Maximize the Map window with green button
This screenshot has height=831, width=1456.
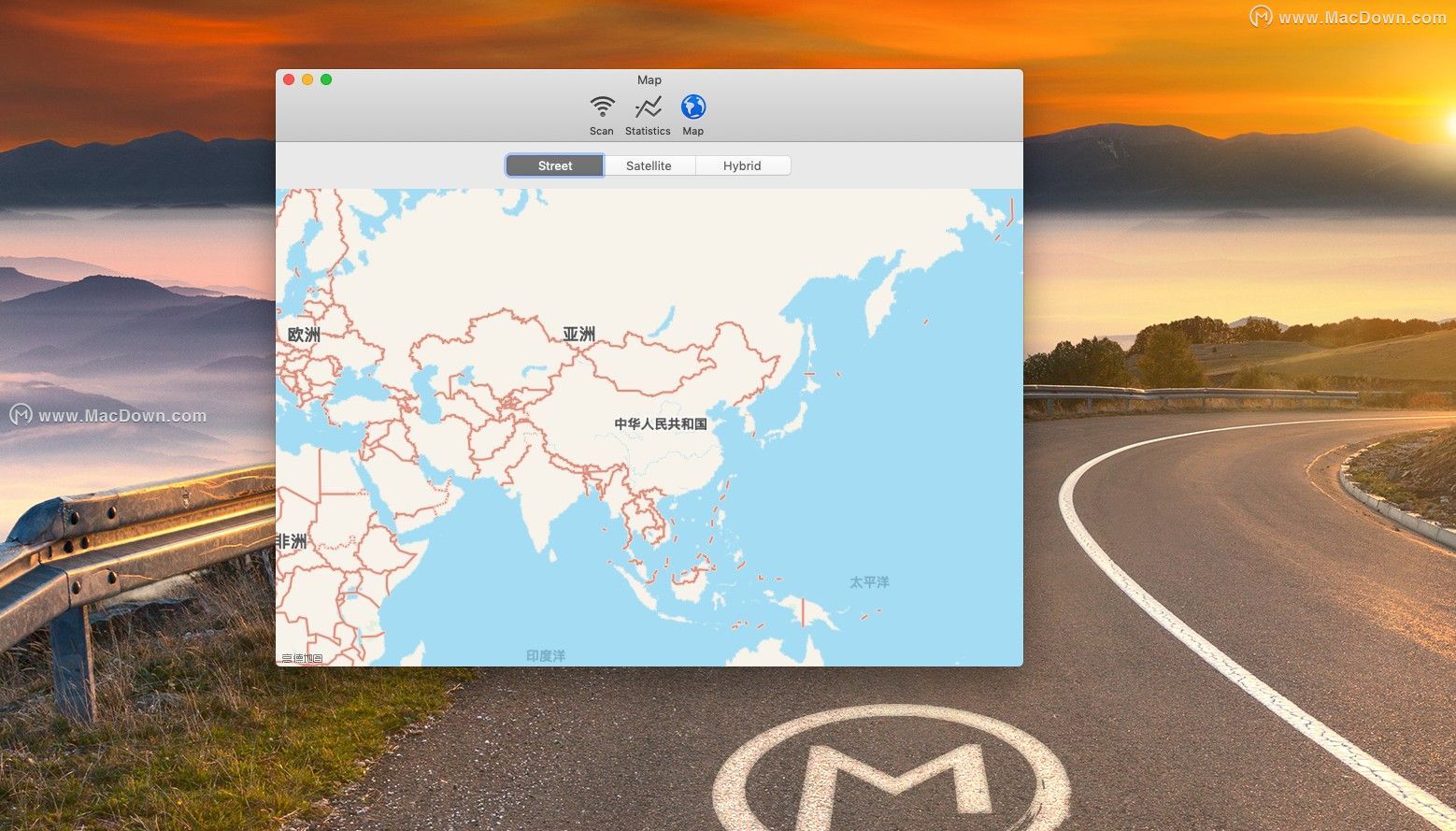click(326, 79)
